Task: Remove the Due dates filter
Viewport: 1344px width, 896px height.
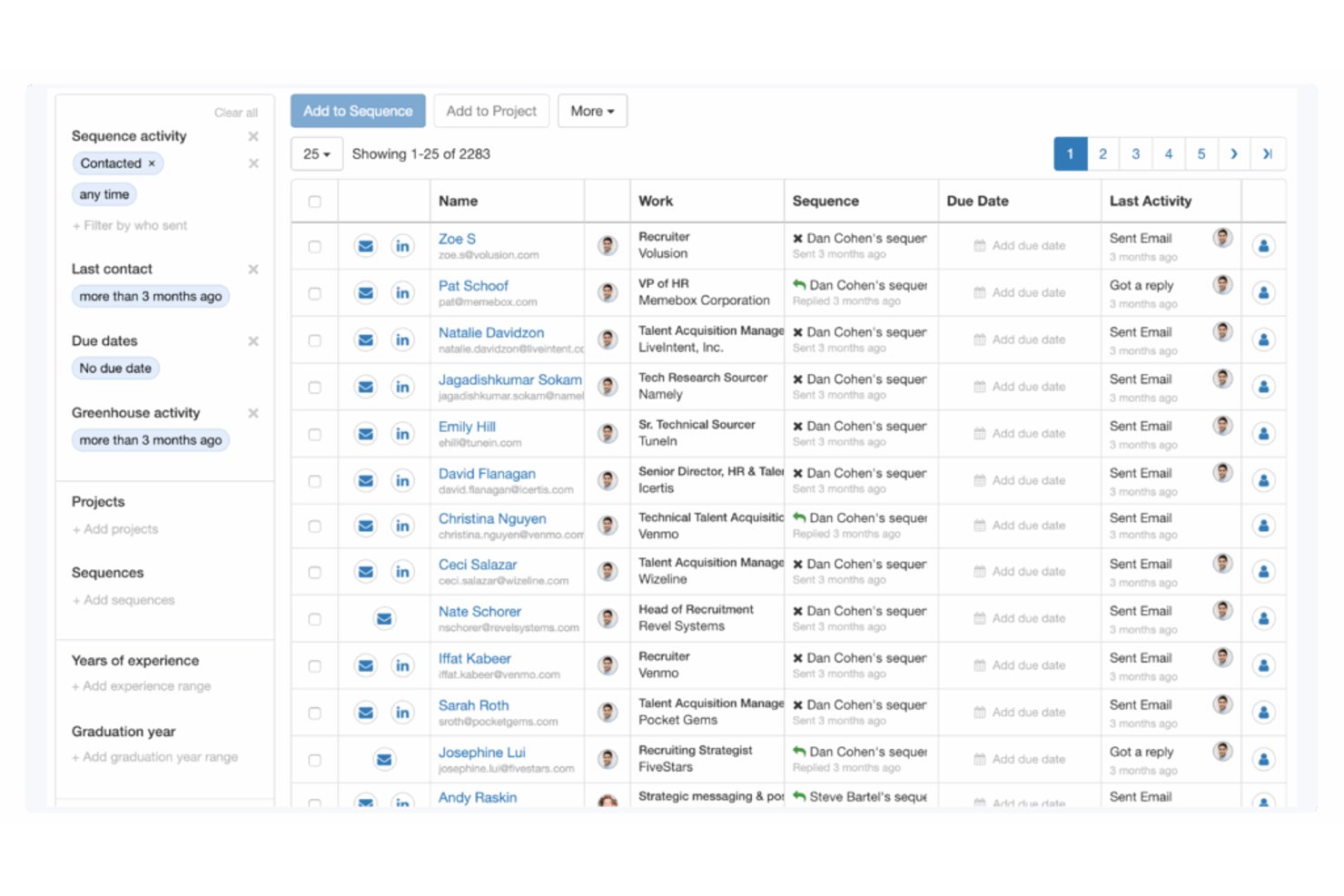Action: click(x=253, y=341)
